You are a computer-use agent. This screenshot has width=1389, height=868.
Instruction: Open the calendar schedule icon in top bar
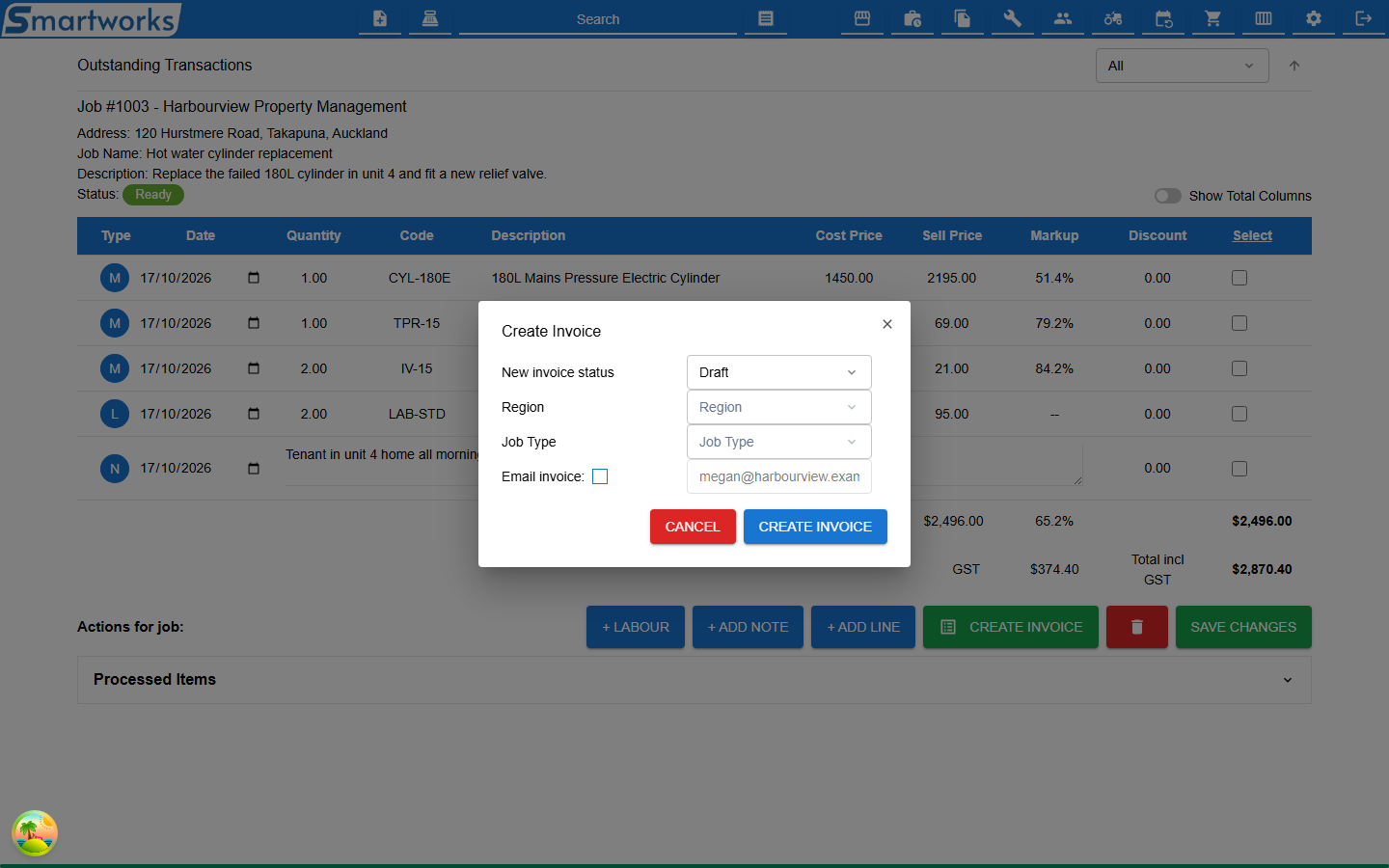(x=1163, y=18)
